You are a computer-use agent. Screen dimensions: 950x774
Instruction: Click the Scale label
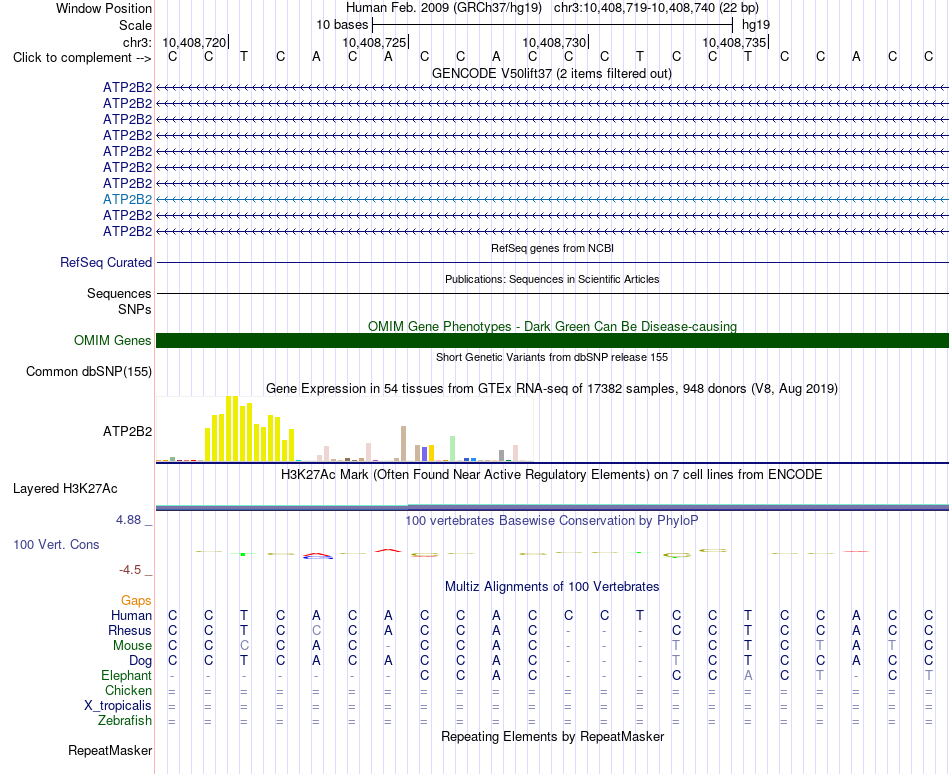pyautogui.click(x=135, y=25)
